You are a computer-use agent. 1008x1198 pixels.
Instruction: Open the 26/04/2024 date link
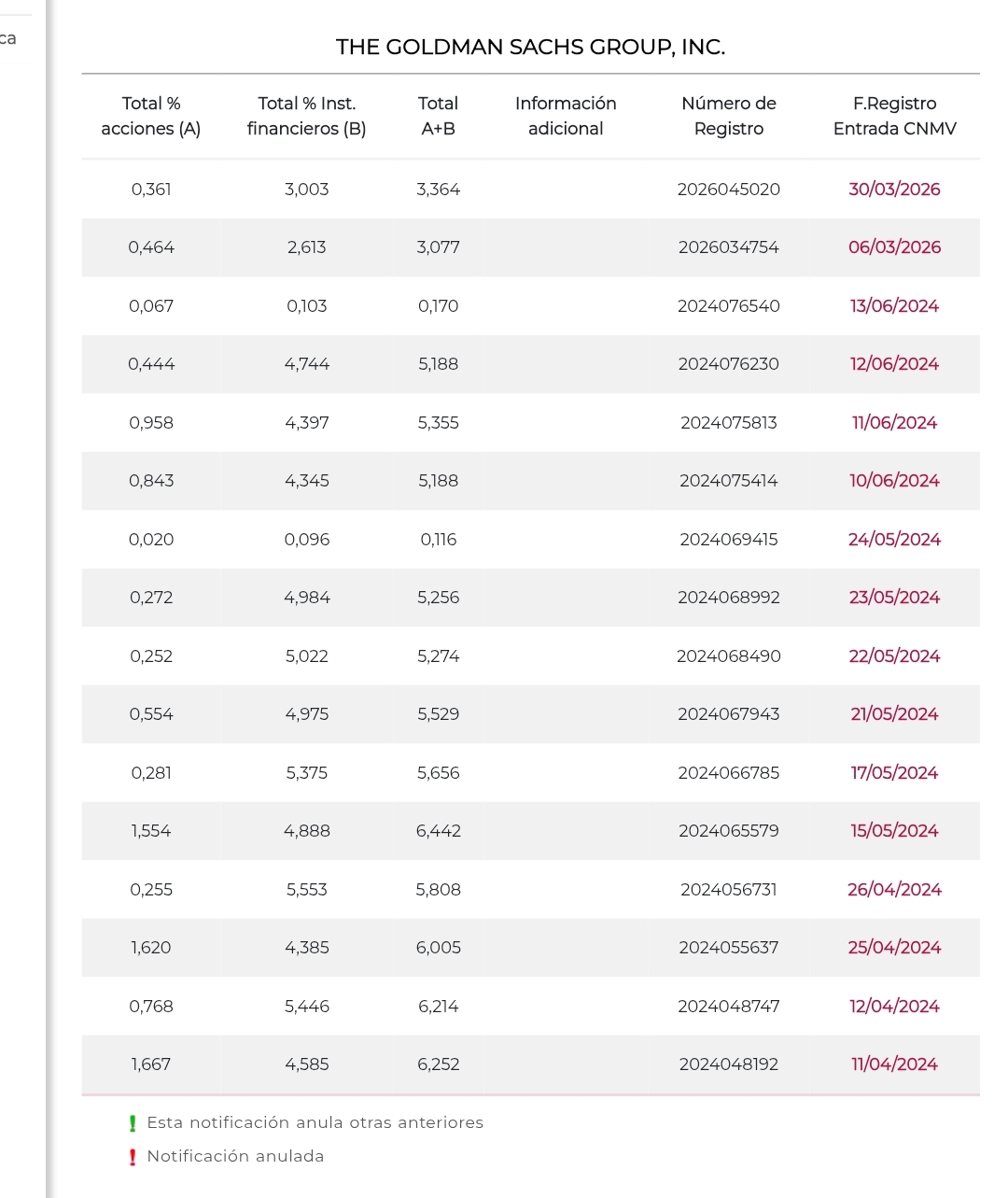894,890
